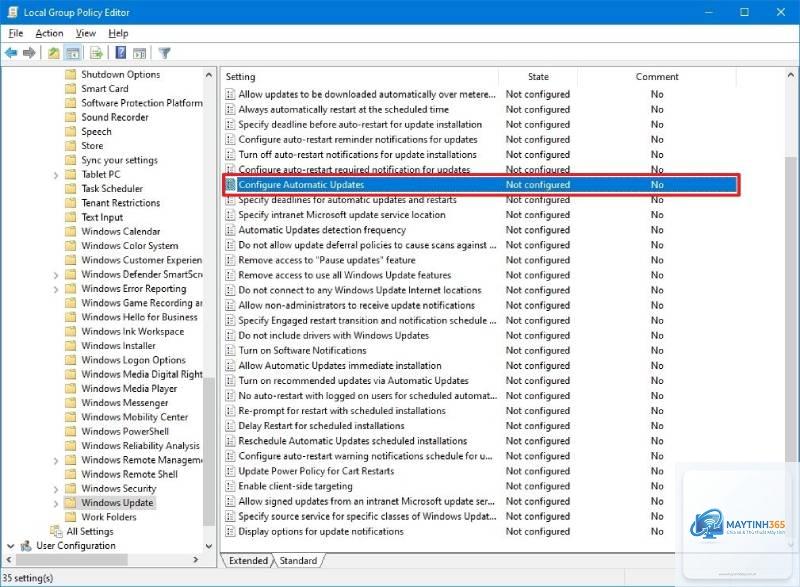Select the Windows Media Player folder
800x587 pixels.
(x=129, y=389)
